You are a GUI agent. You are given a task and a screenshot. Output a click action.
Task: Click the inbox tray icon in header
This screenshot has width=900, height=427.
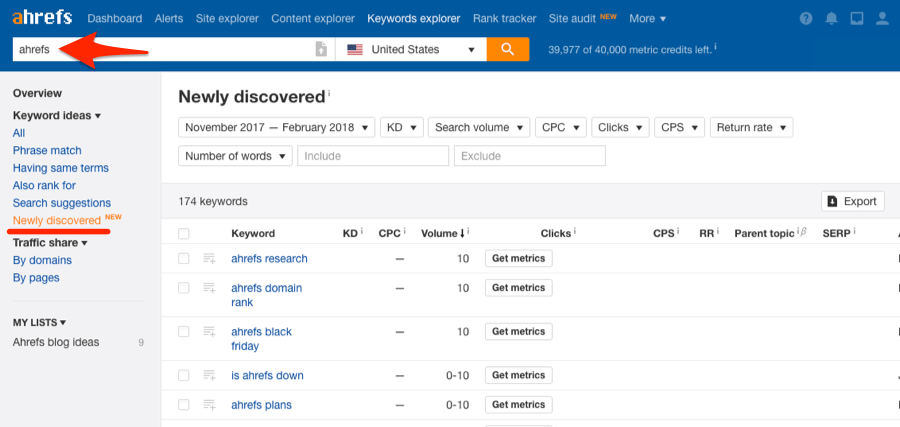click(x=856, y=18)
